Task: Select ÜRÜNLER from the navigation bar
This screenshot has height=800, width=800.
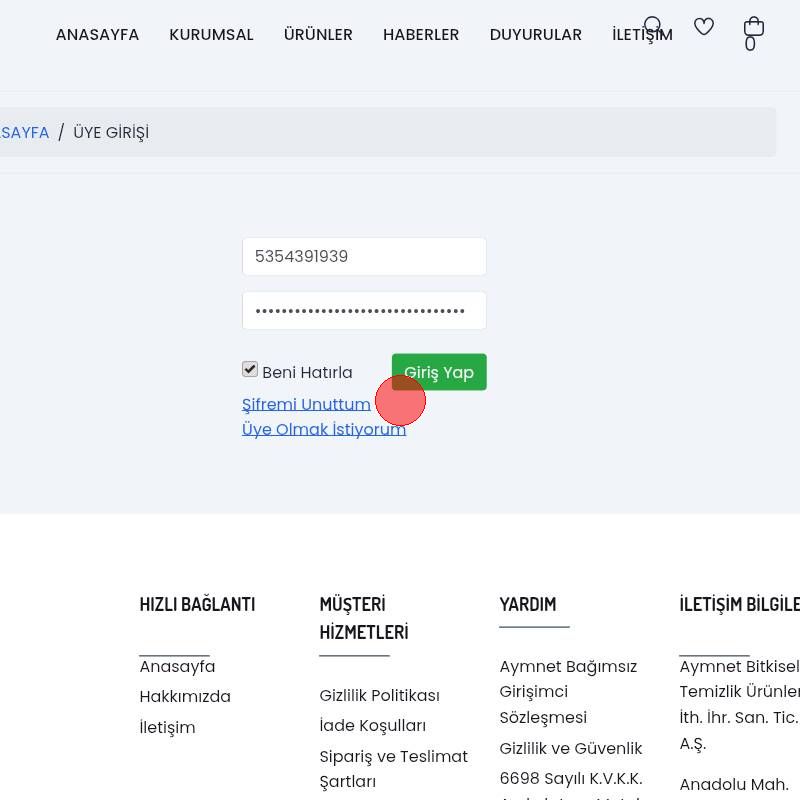Action: 318,35
